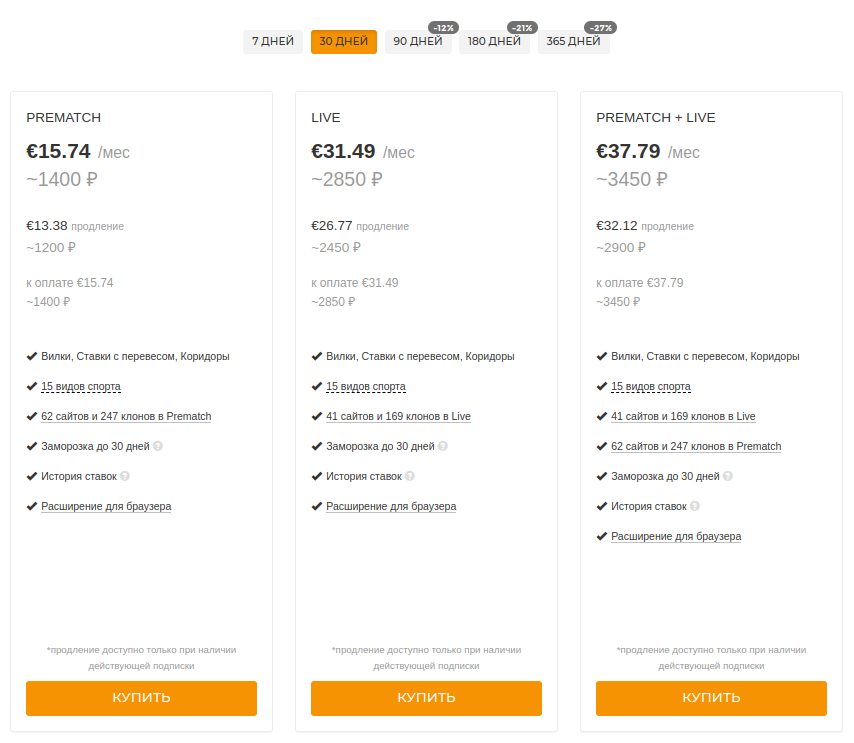Buy the LIVE plan with КУПИТЬ
This screenshot has height=743, width=854.
click(426, 698)
